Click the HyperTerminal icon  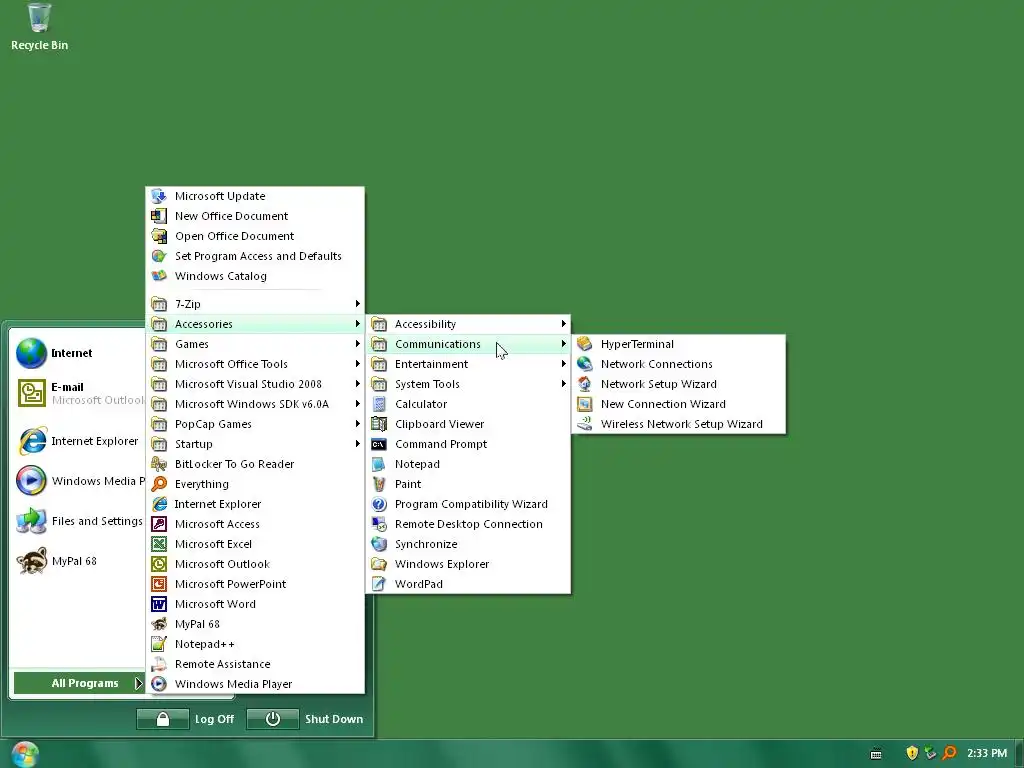point(584,344)
